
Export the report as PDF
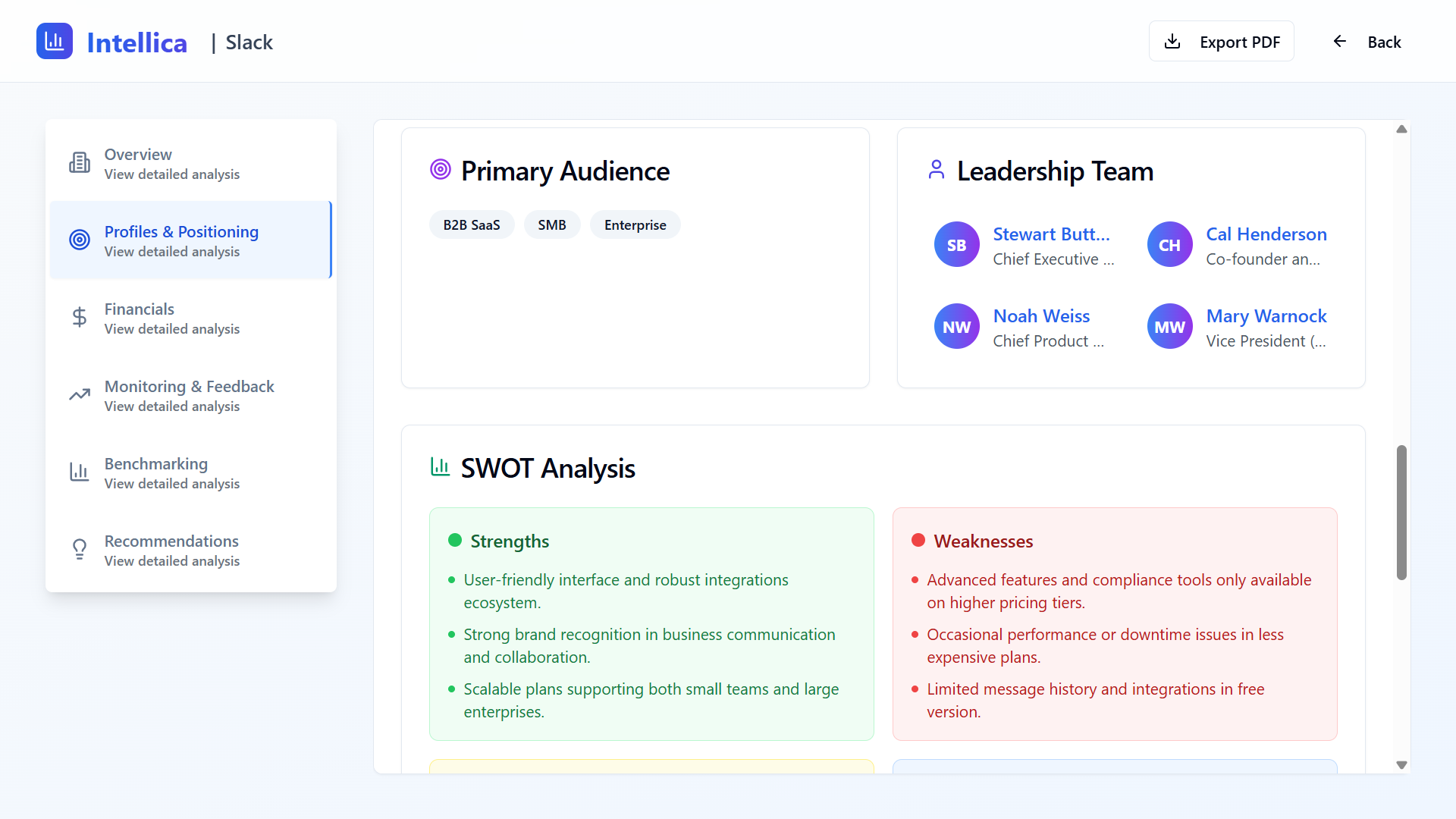tap(1221, 42)
